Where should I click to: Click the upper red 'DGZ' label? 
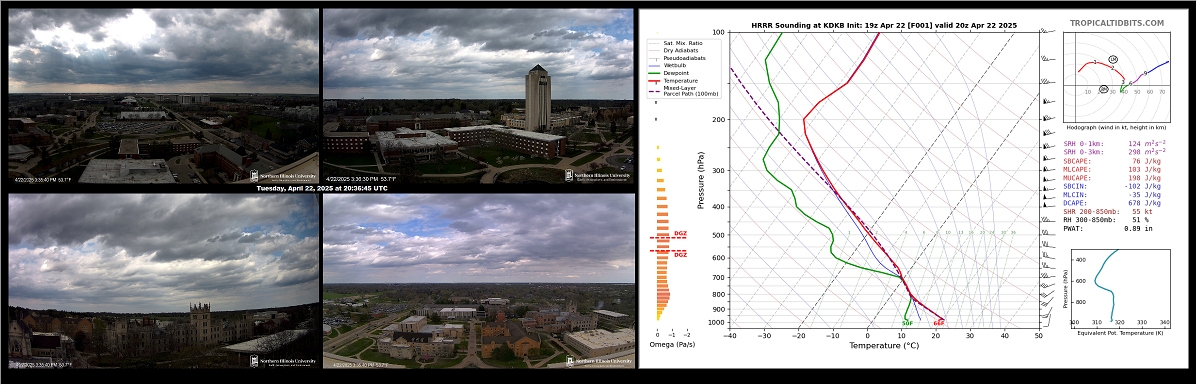tap(681, 234)
